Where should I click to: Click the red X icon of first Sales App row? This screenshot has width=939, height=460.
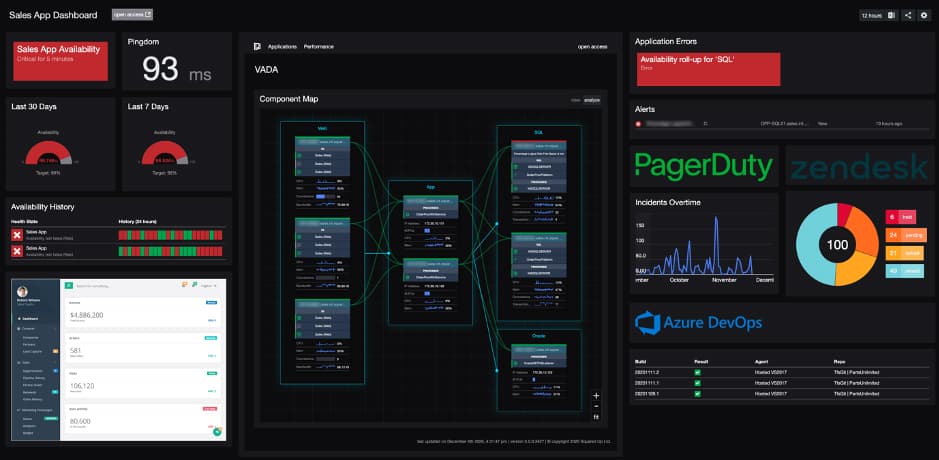pos(17,235)
